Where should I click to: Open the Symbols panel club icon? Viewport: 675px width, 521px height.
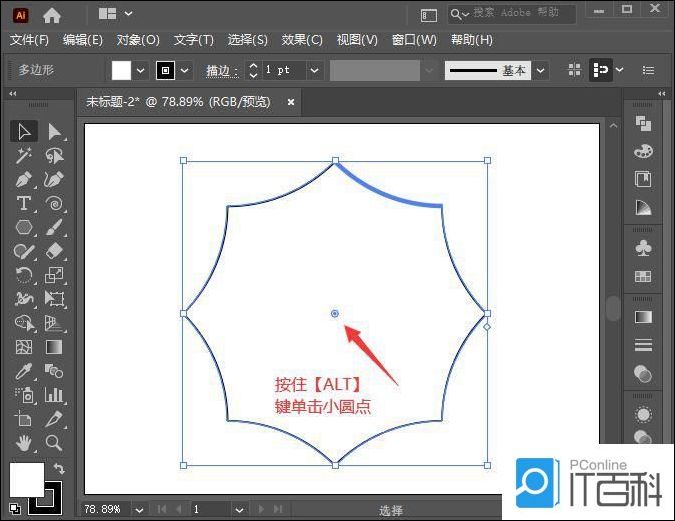coord(643,247)
